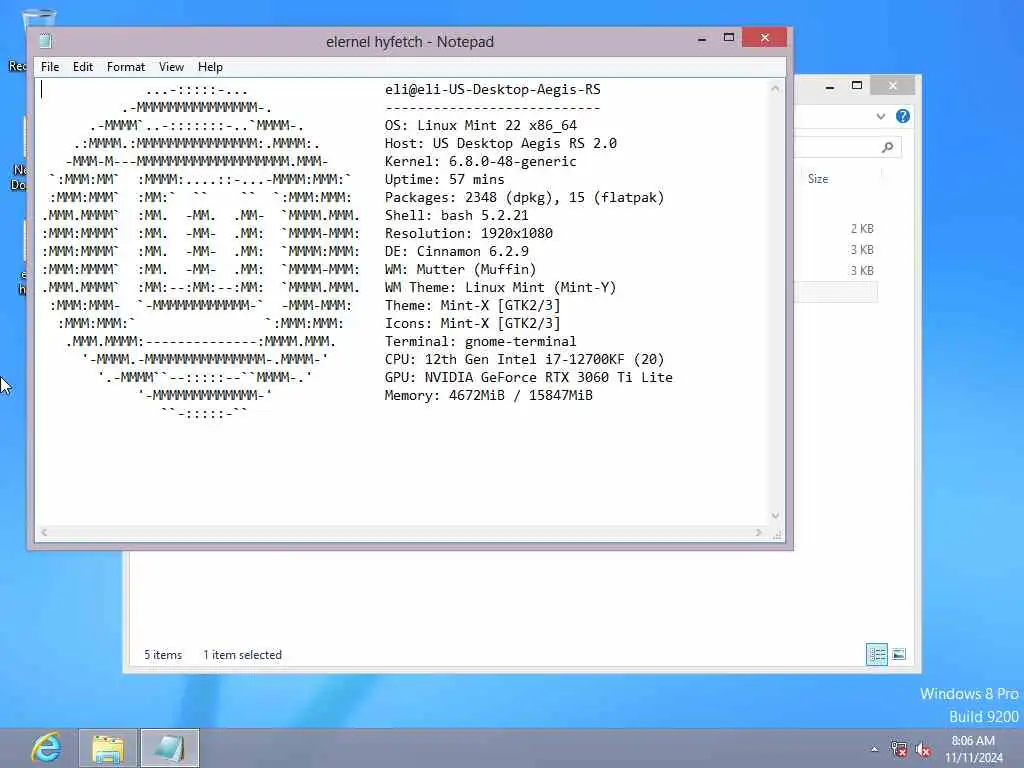Click Notepad horizontal scrollbar left arrow
This screenshot has width=1024, height=768.
(x=44, y=532)
